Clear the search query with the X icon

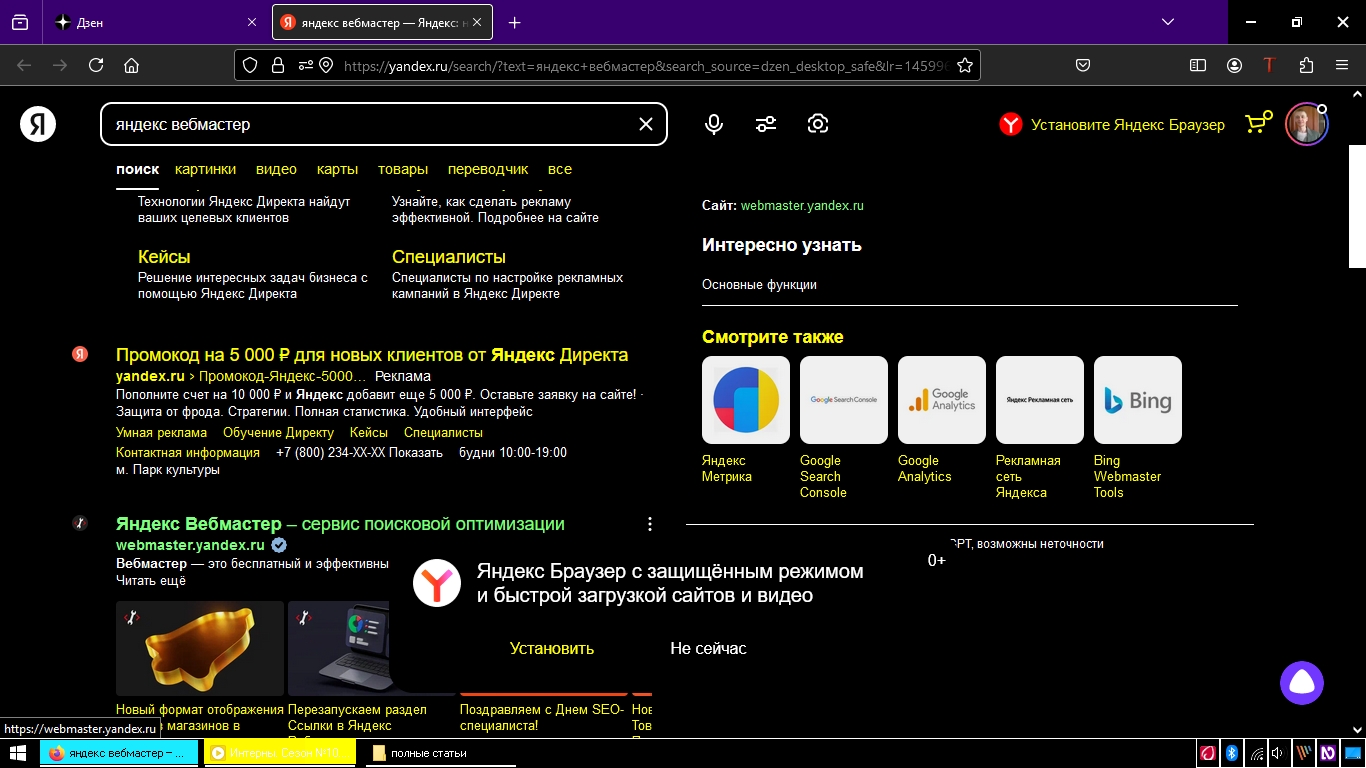(646, 124)
